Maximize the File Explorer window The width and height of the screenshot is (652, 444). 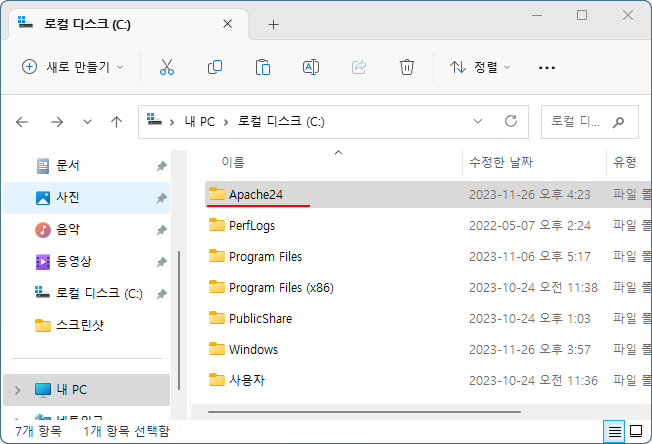[x=582, y=15]
